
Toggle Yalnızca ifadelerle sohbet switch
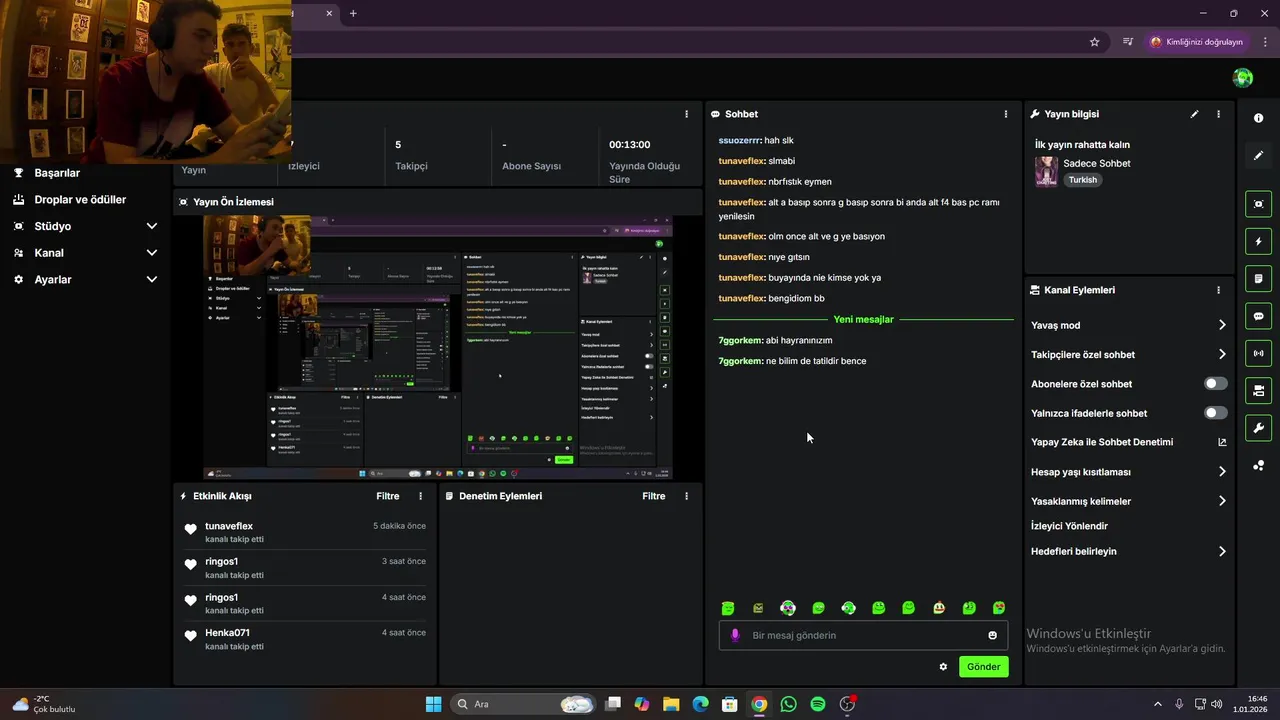tap(1215, 413)
